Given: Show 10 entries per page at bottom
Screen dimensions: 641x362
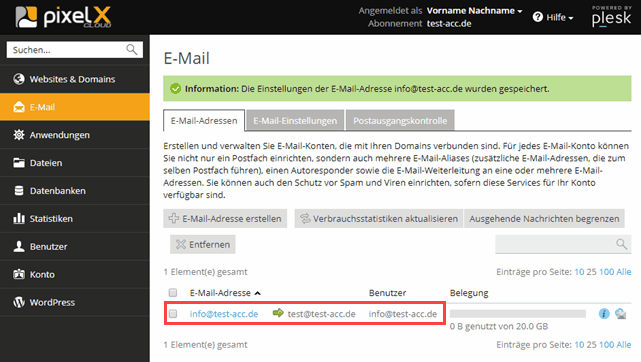Looking at the screenshot, I should 579,344.
